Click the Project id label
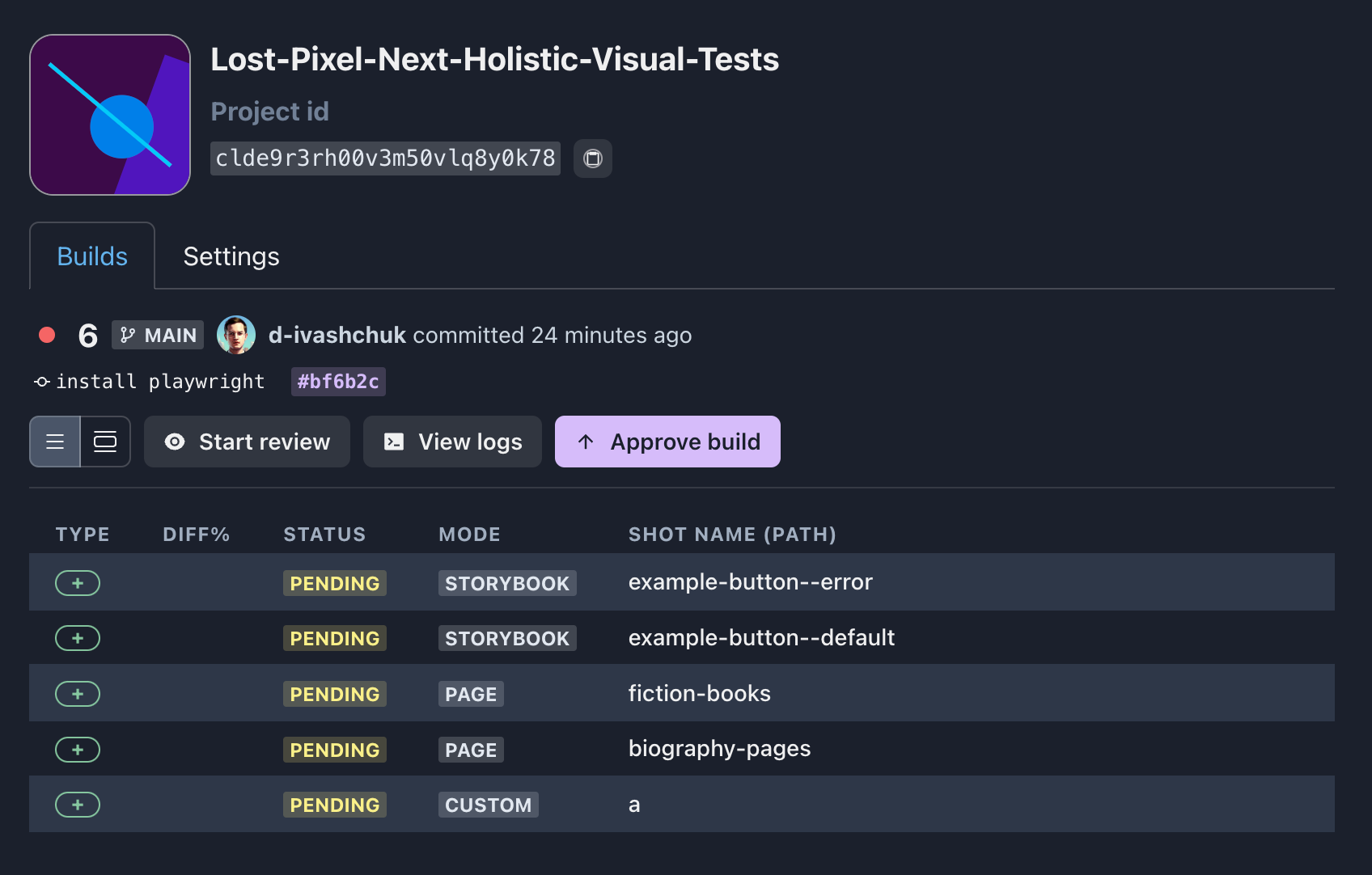 point(270,112)
